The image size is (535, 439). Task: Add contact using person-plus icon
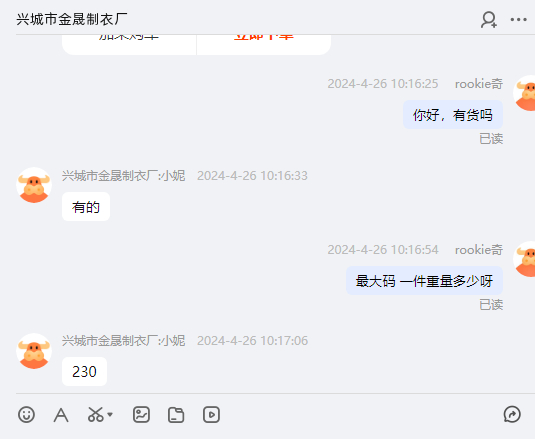(489, 19)
